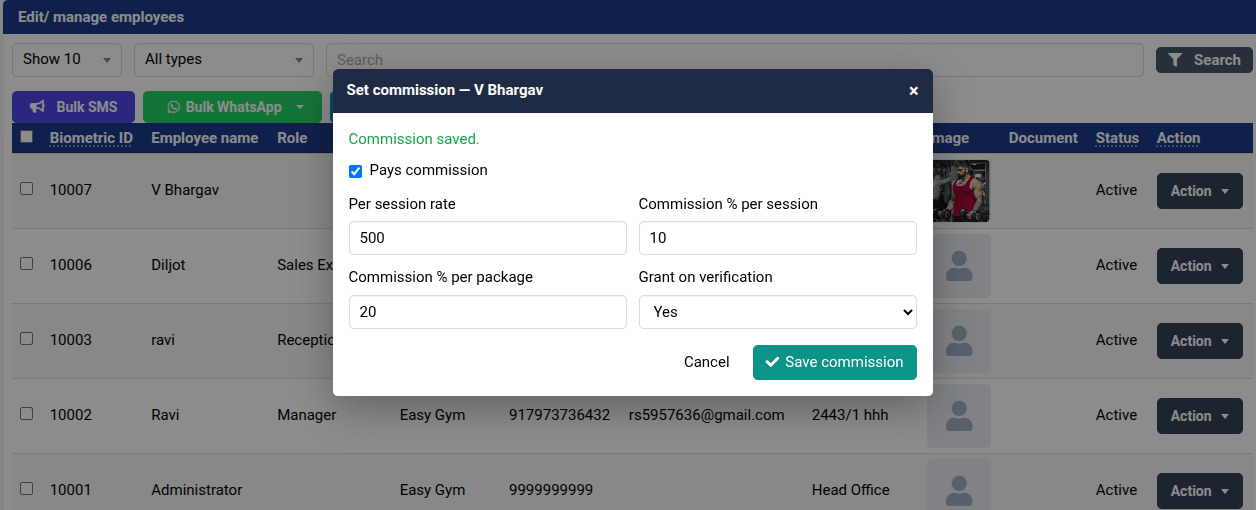Click the V Bhargav employee name
Image resolution: width=1256 pixels, height=510 pixels.
pyautogui.click(x=185, y=190)
